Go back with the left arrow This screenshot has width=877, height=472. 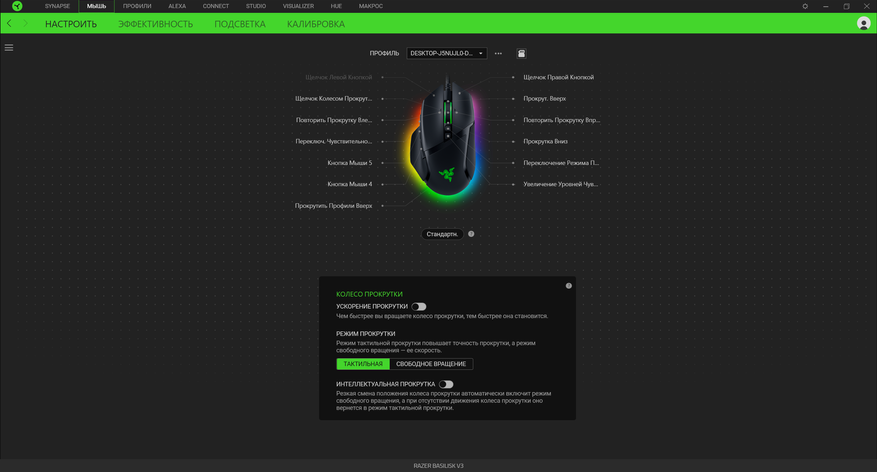(9, 23)
